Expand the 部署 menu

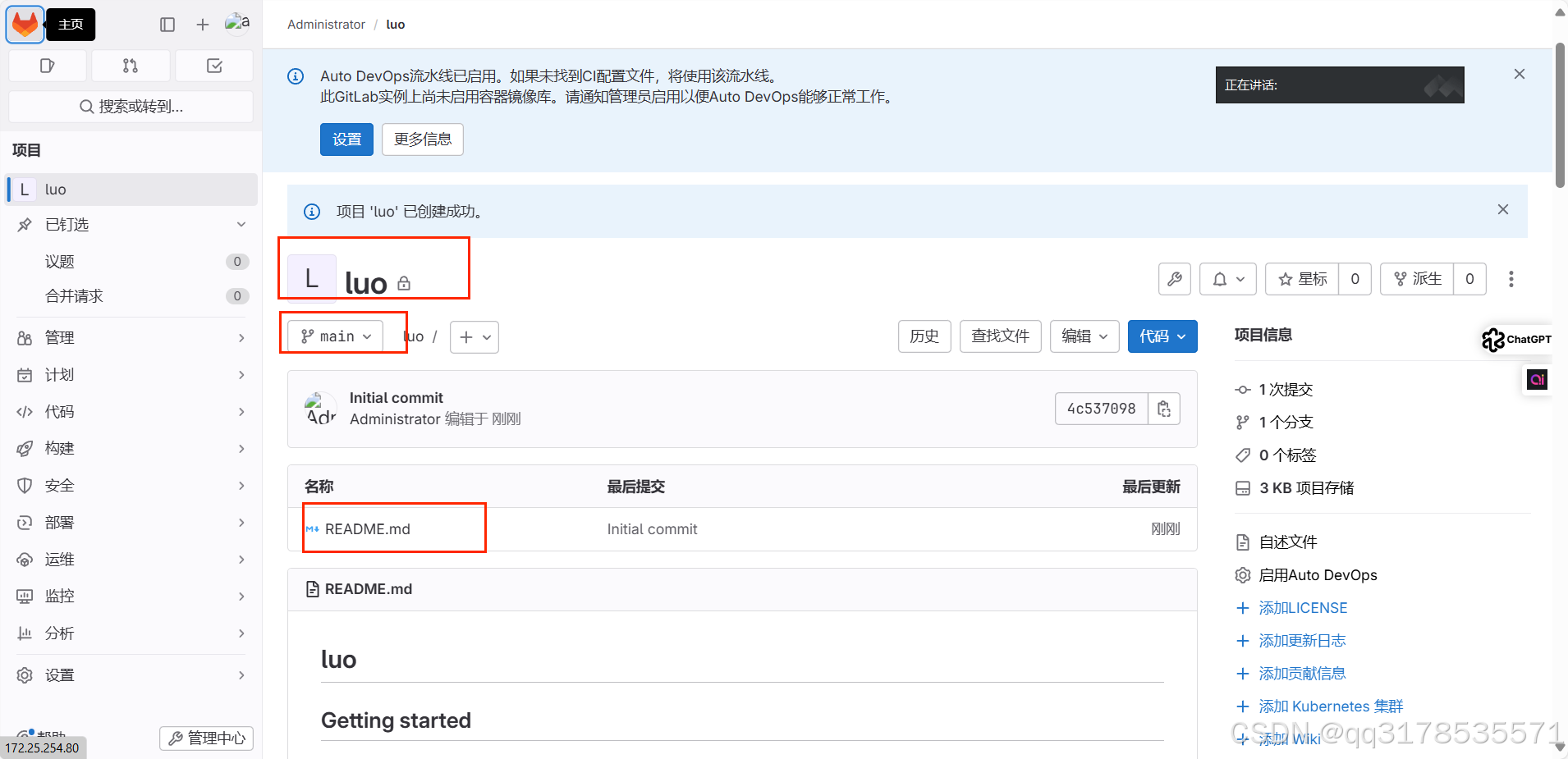tap(131, 523)
